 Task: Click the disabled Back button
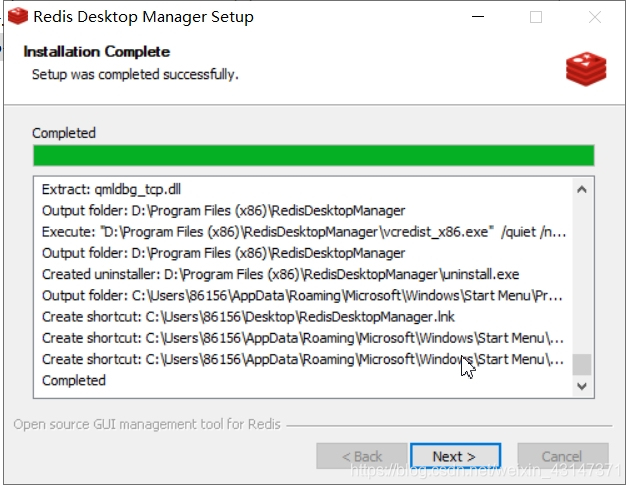point(362,456)
